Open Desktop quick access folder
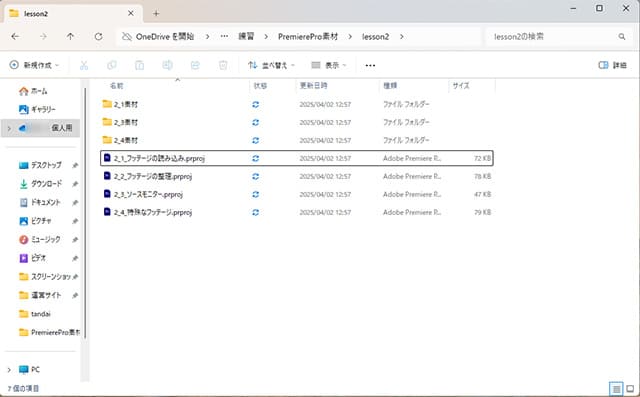The width and height of the screenshot is (640, 397). [40, 165]
